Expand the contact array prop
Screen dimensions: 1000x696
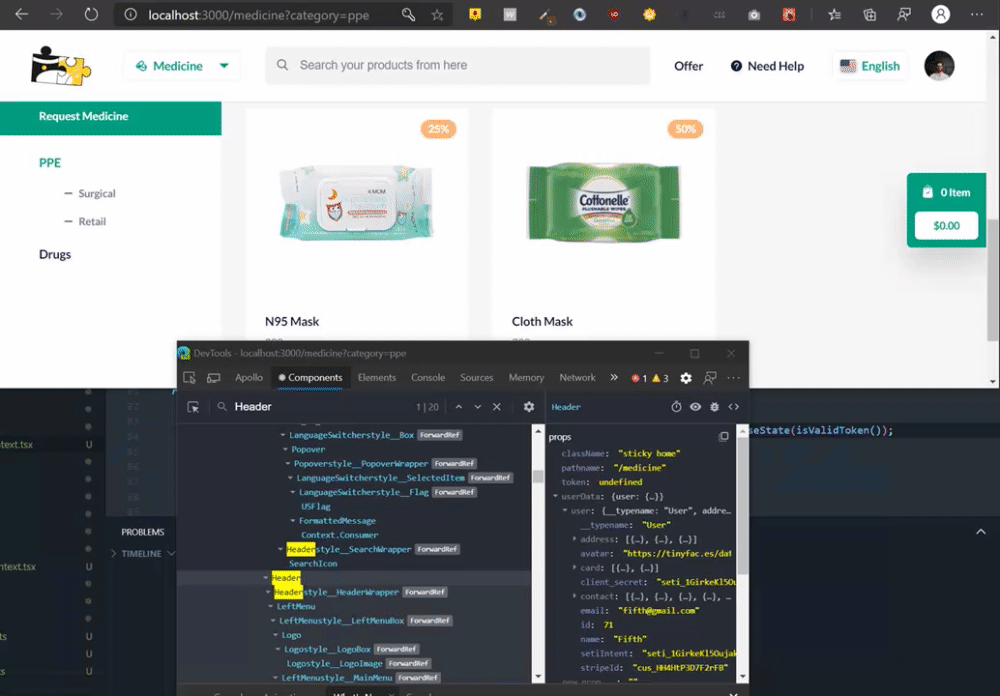point(574,596)
